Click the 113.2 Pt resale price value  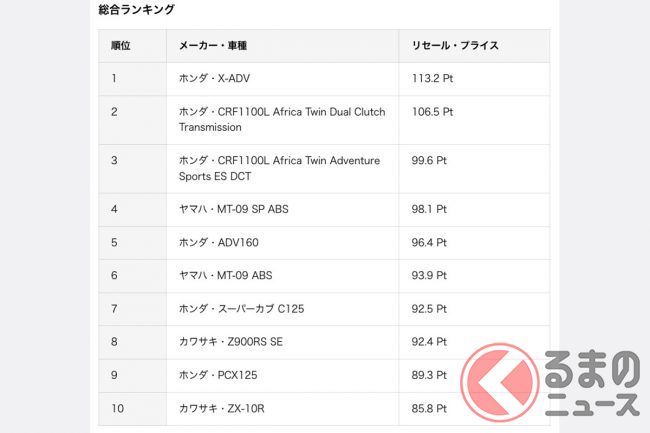[432, 78]
